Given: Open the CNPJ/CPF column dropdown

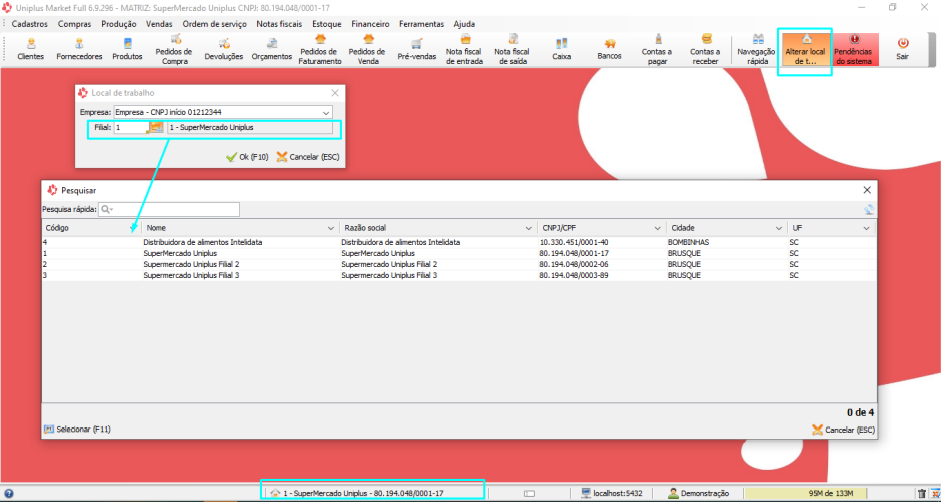Looking at the screenshot, I should point(658,229).
